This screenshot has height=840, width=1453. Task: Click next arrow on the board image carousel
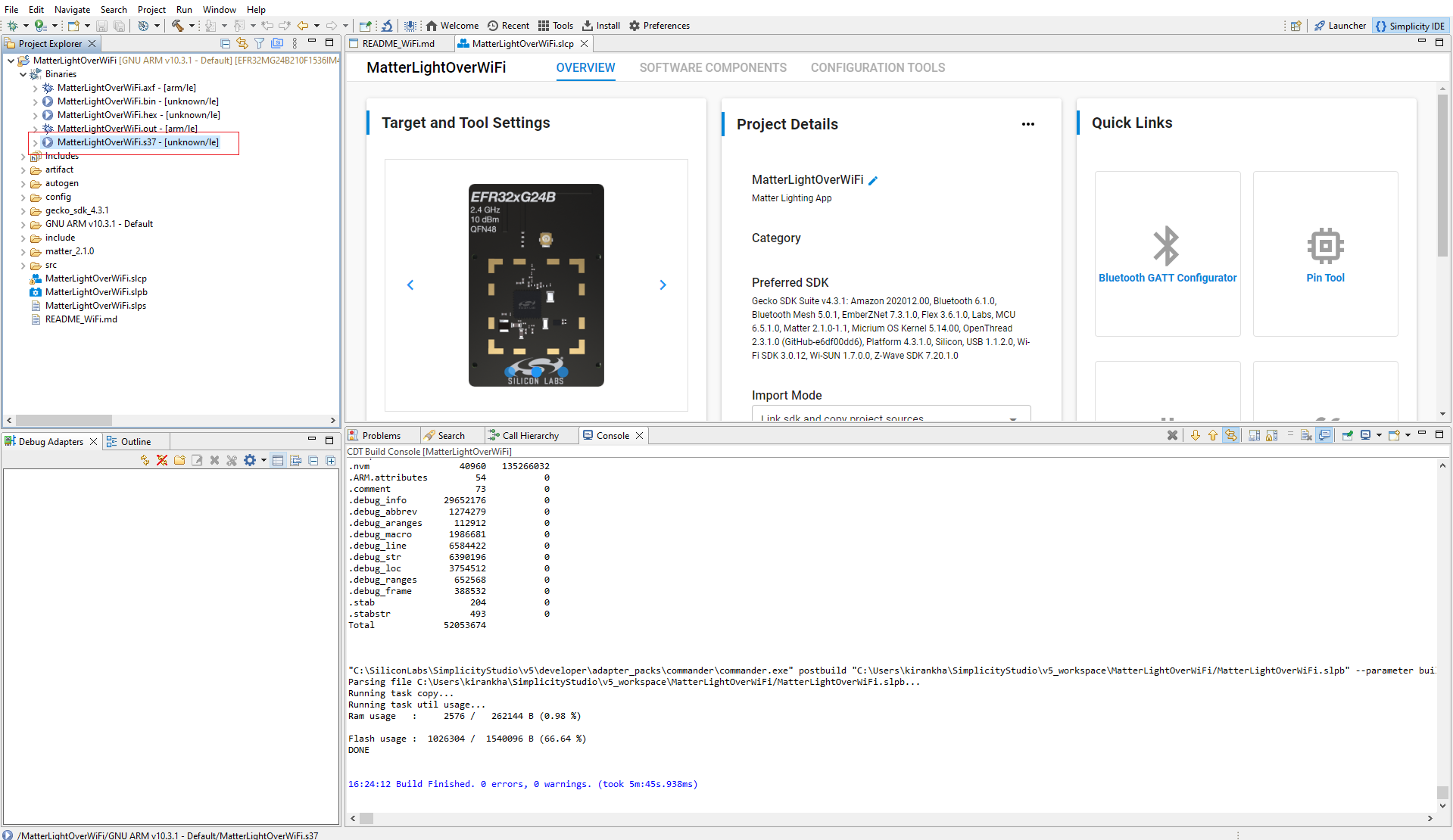[x=663, y=285]
